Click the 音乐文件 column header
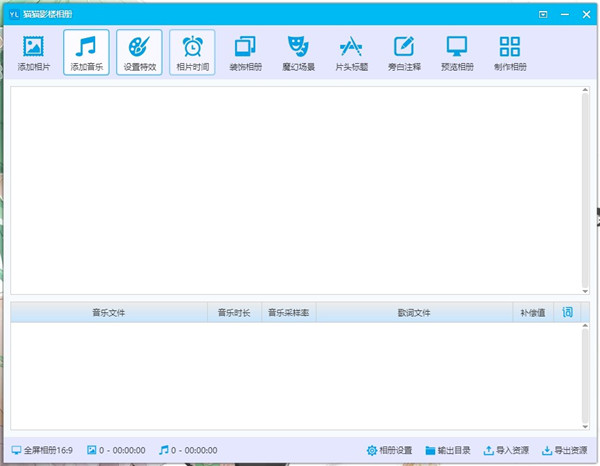Screen dimensions: 600x466 pyautogui.click(x=109, y=313)
